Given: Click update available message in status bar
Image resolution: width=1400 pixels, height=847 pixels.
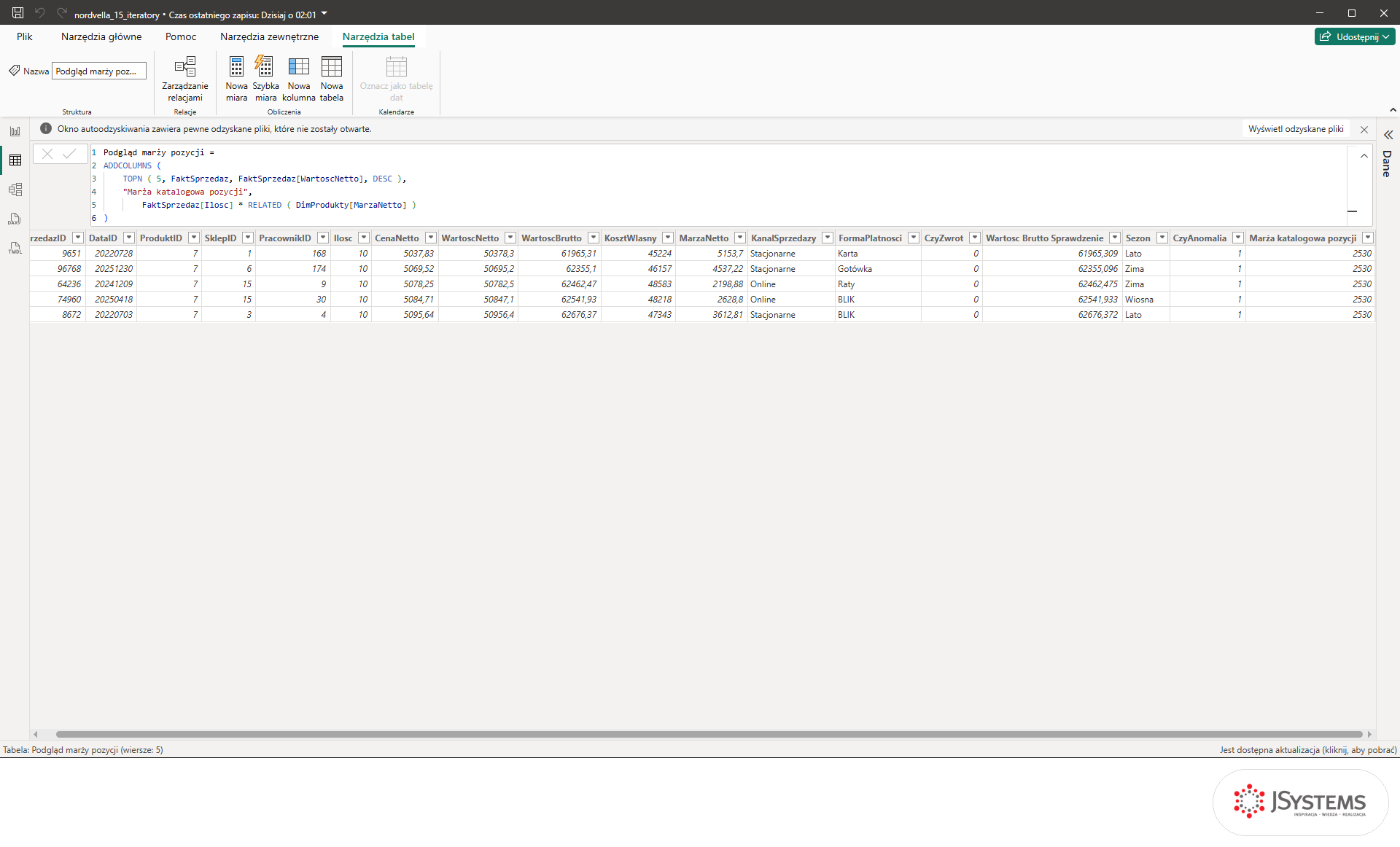Looking at the screenshot, I should point(1308,749).
